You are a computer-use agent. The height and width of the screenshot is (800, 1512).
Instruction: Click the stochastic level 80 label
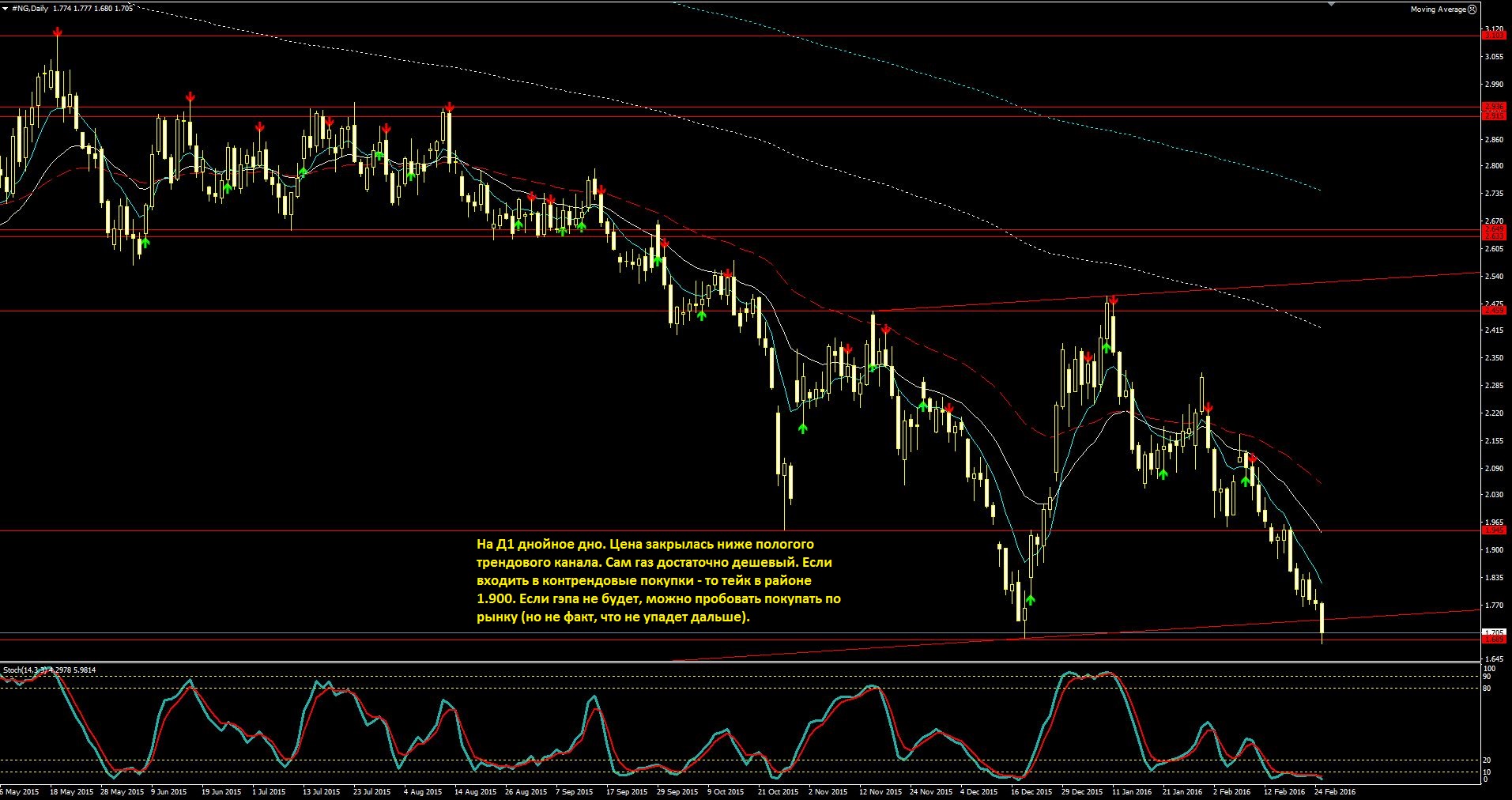[1487, 689]
